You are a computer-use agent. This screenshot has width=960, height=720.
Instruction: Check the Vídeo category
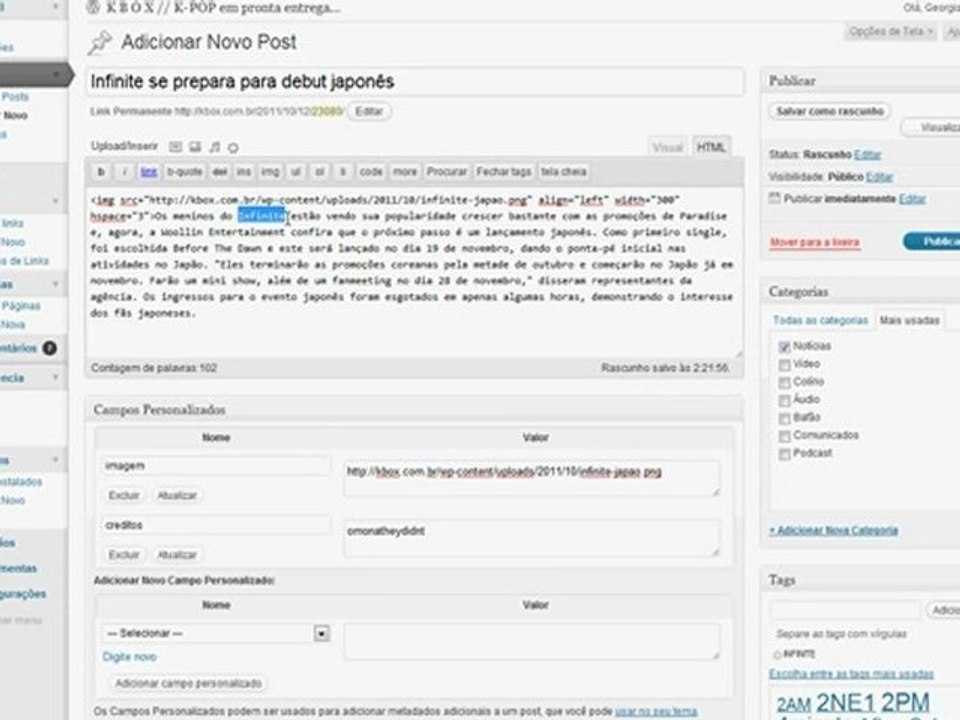784,365
